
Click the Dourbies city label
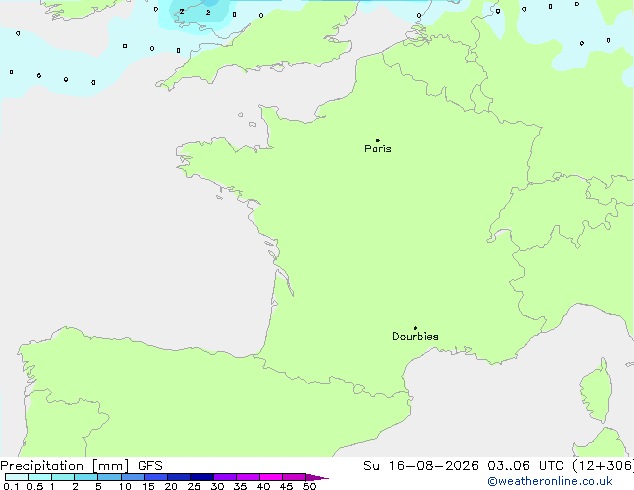click(415, 336)
